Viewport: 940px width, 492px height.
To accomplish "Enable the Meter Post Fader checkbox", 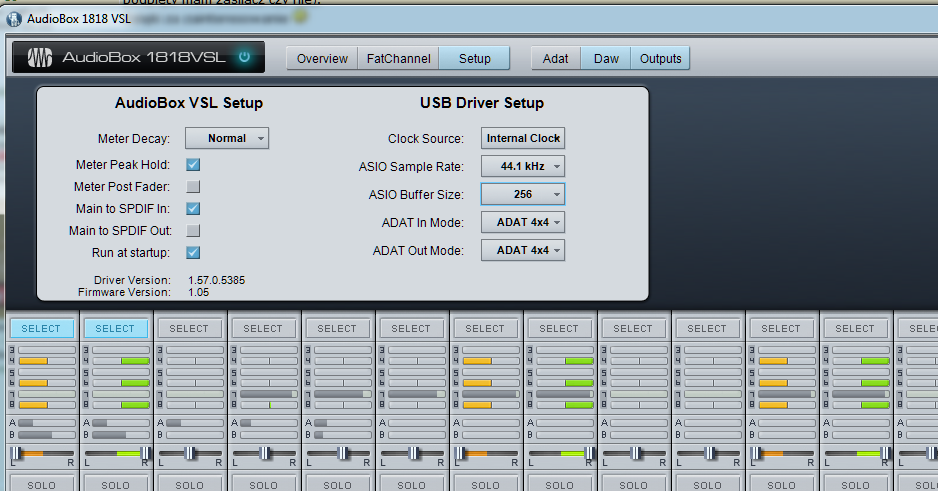I will coord(193,187).
